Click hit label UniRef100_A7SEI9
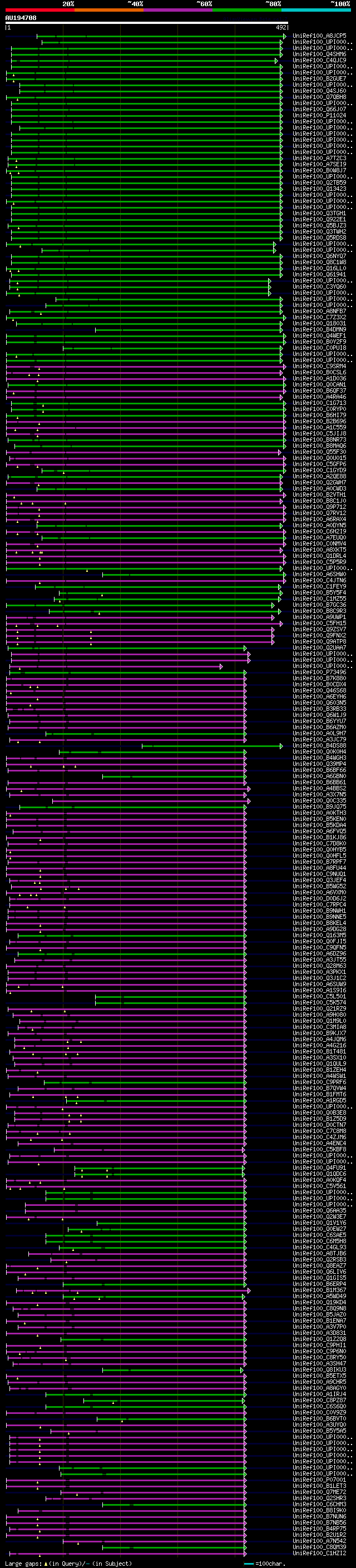 point(319,164)
